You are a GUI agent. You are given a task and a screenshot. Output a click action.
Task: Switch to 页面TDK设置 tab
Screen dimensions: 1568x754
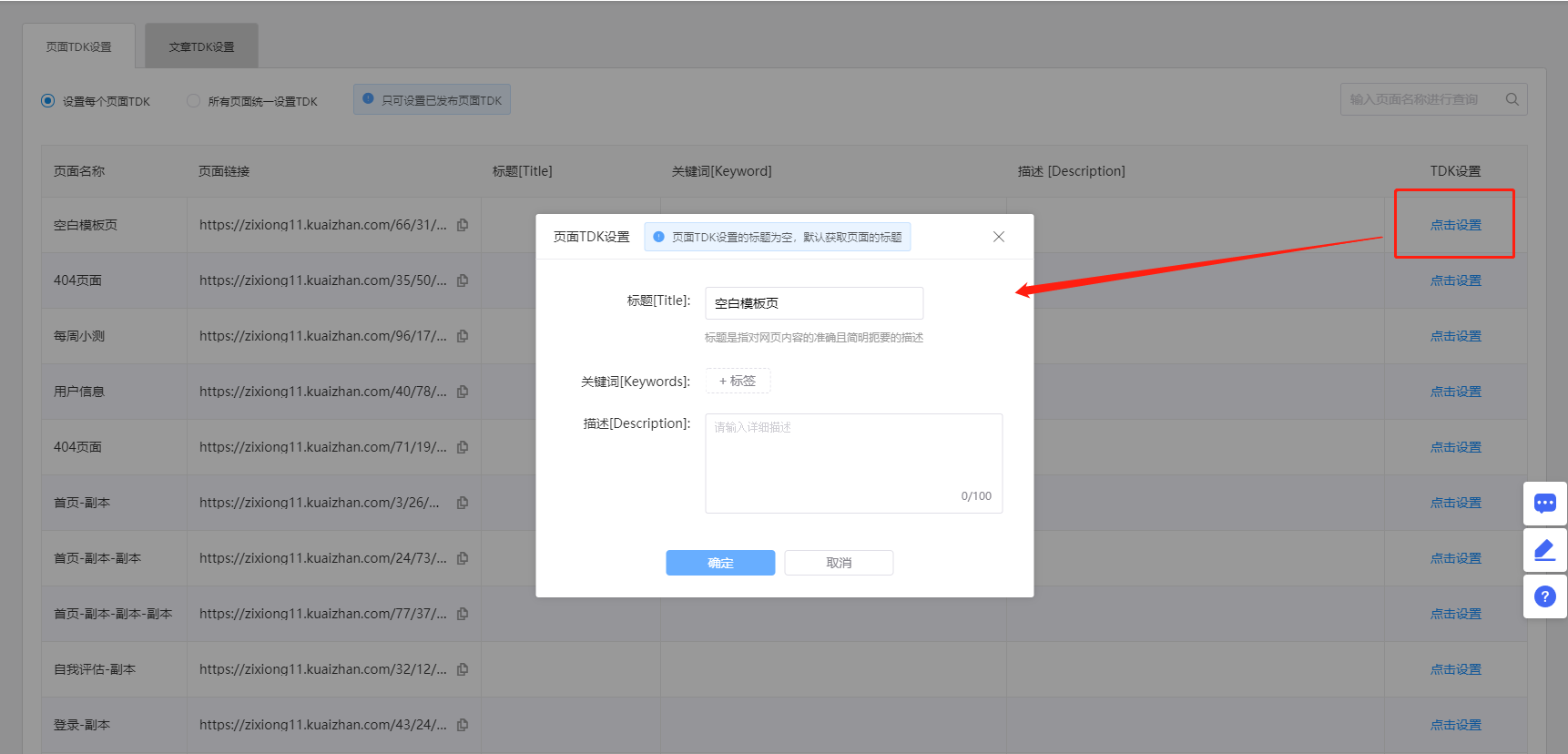point(79,46)
